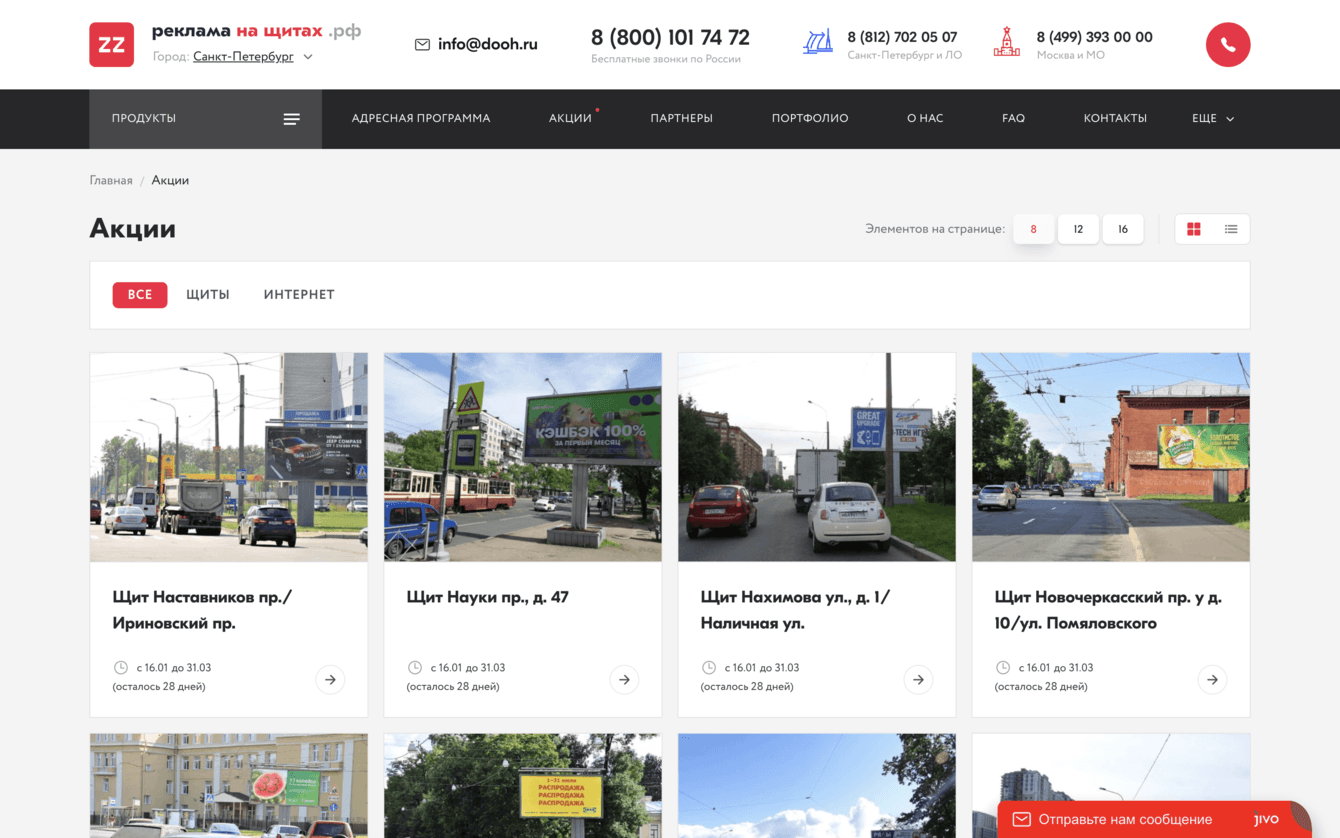Open the Щит Наставников пр./Ириновский пр. title
The height and width of the screenshot is (838, 1340).
tap(202, 610)
